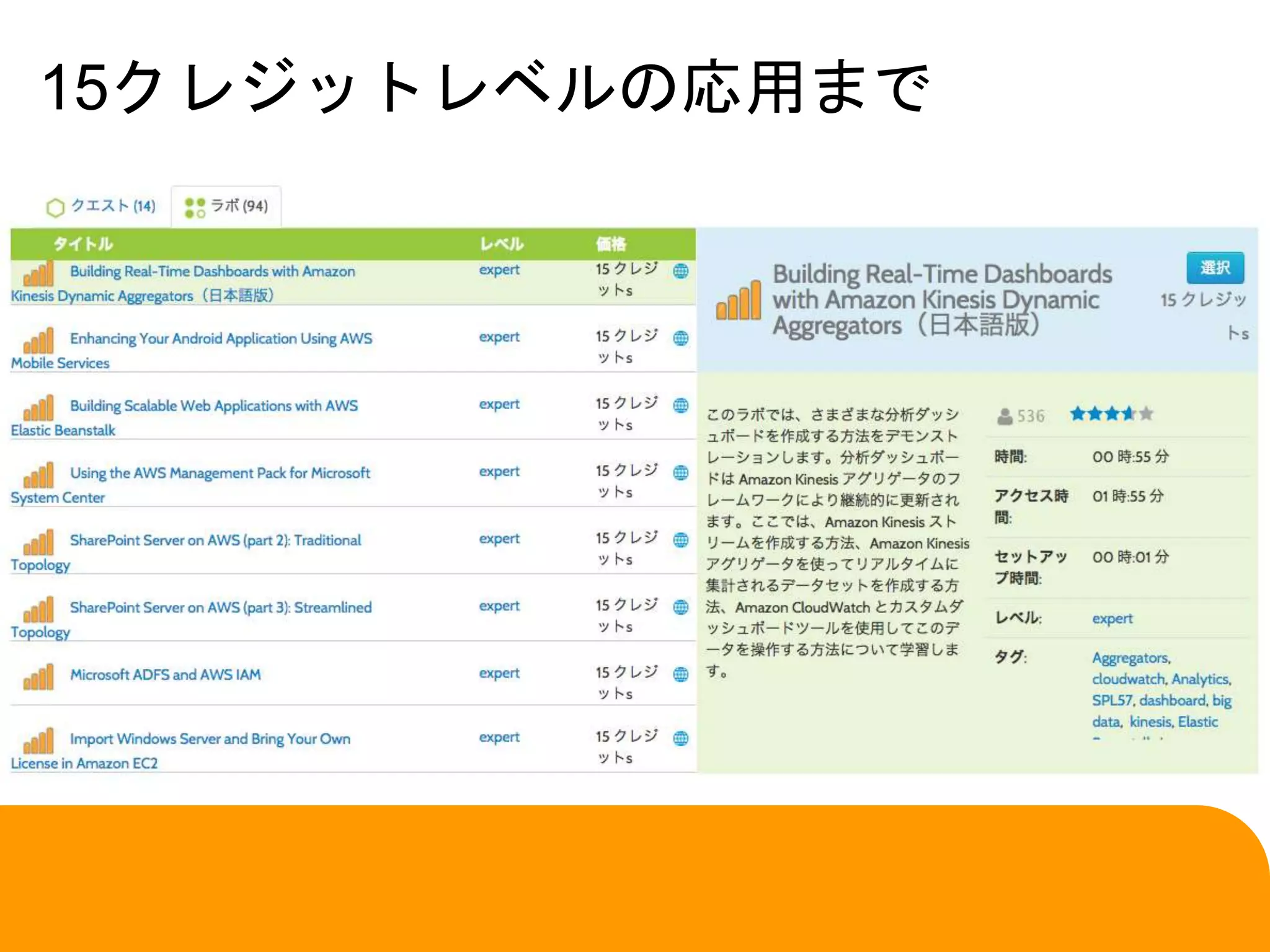This screenshot has height=952, width=1270.
Task: Click globe icon in SharePoint part 2 row
Action: (x=681, y=540)
